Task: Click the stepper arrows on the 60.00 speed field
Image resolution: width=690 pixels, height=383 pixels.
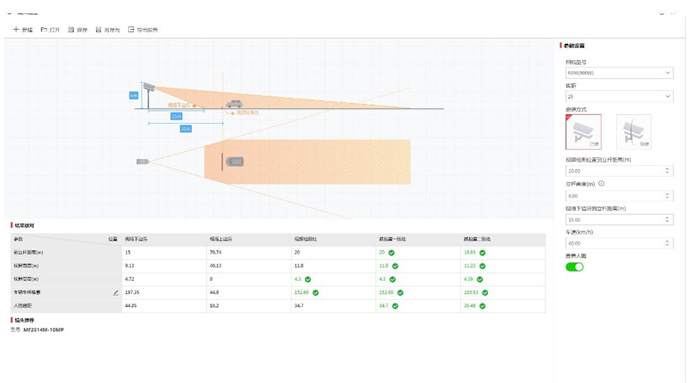Action: tap(667, 243)
